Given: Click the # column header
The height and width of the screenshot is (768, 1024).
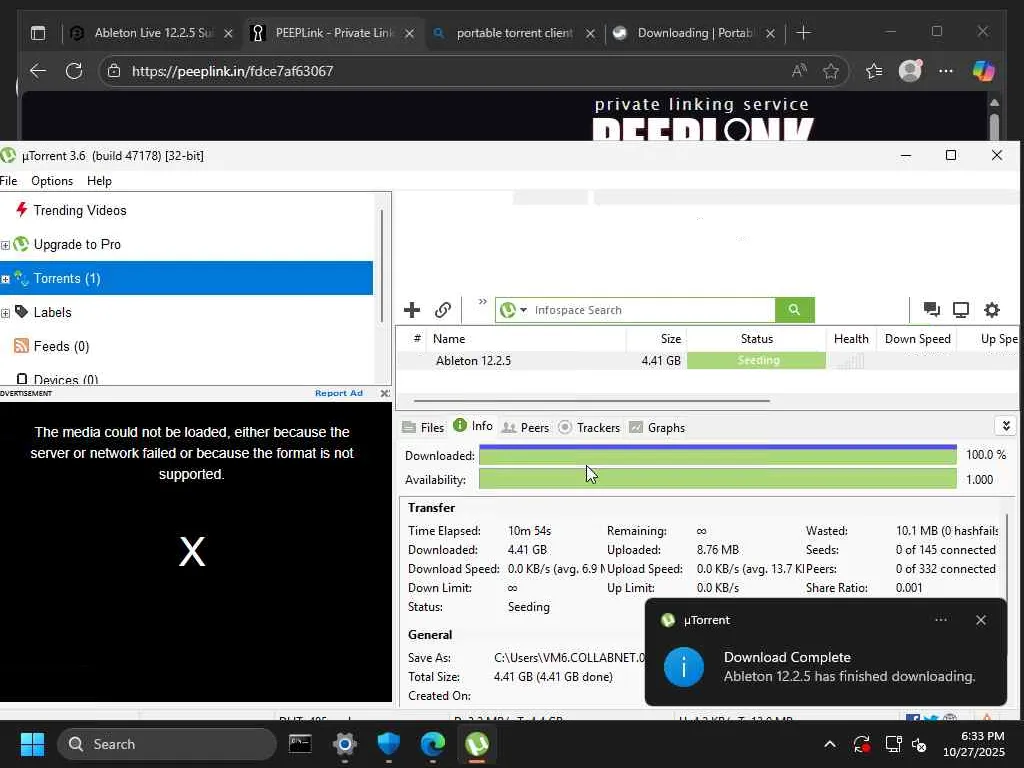Looking at the screenshot, I should 417,339.
